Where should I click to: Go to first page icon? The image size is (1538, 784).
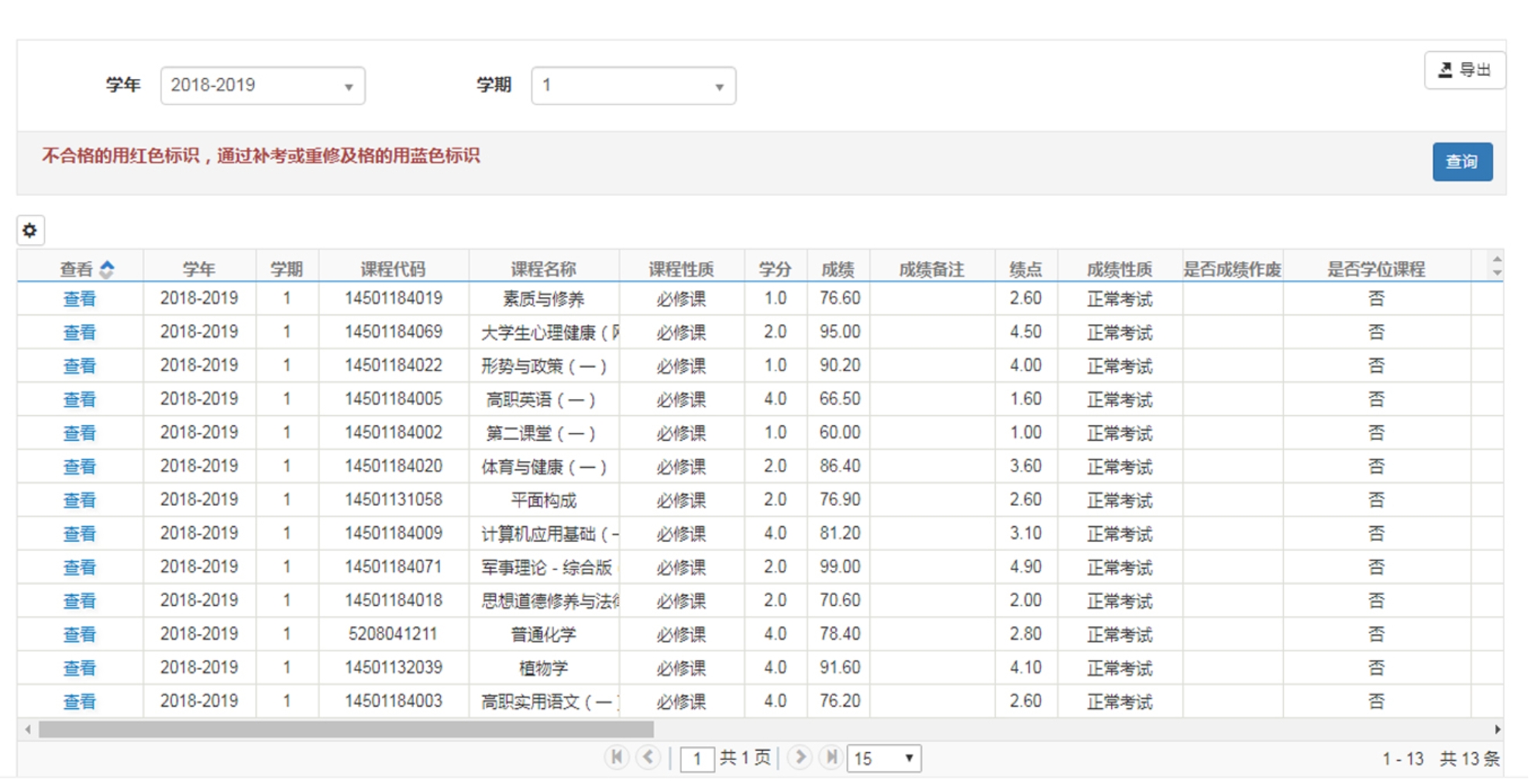[x=617, y=757]
